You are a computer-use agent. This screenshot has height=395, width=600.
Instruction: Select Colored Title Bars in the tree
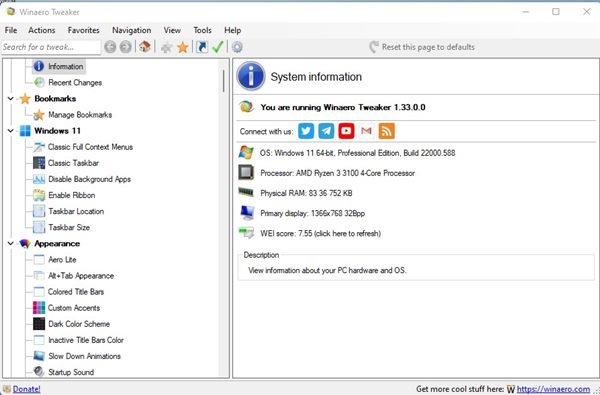pyautogui.click(x=76, y=292)
